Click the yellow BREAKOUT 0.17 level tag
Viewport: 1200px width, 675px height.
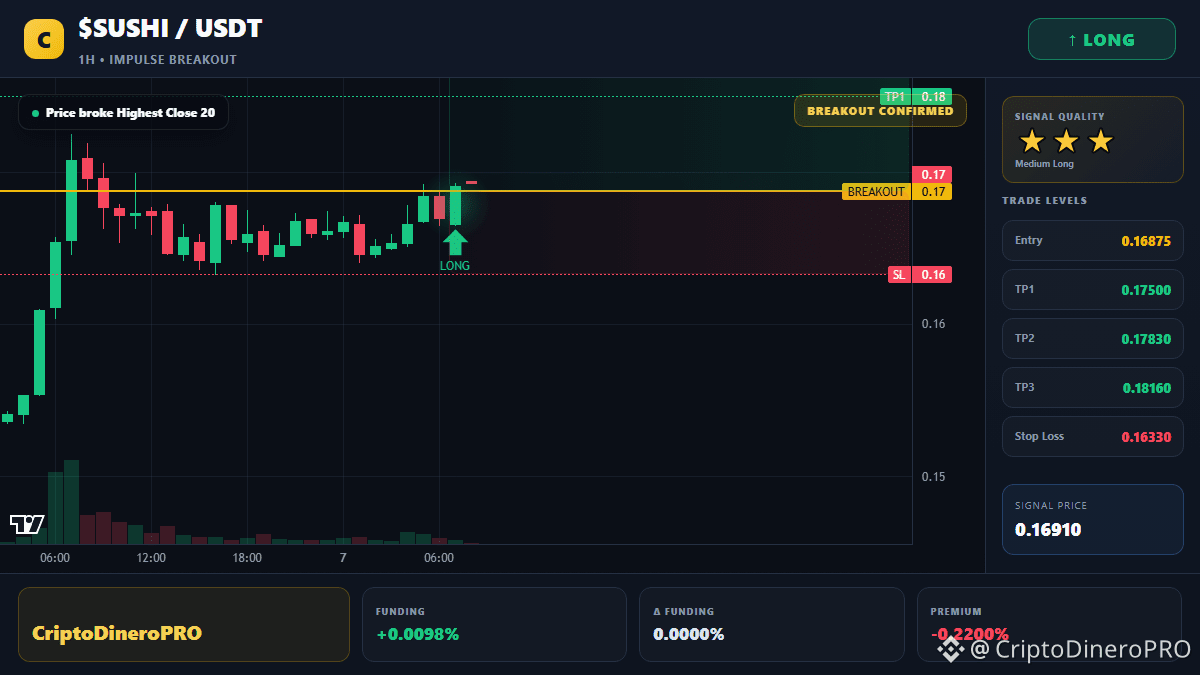pyautogui.click(x=897, y=192)
